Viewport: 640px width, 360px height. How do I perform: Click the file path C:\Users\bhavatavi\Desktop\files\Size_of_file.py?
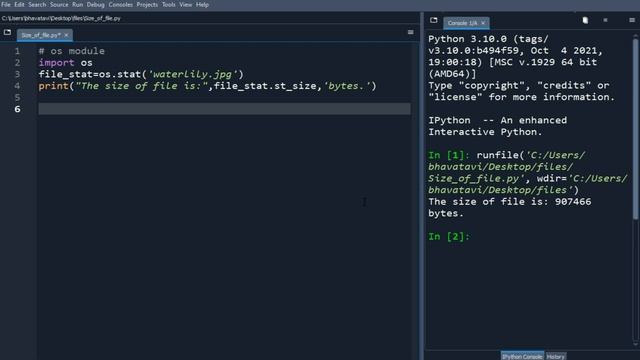click(61, 18)
